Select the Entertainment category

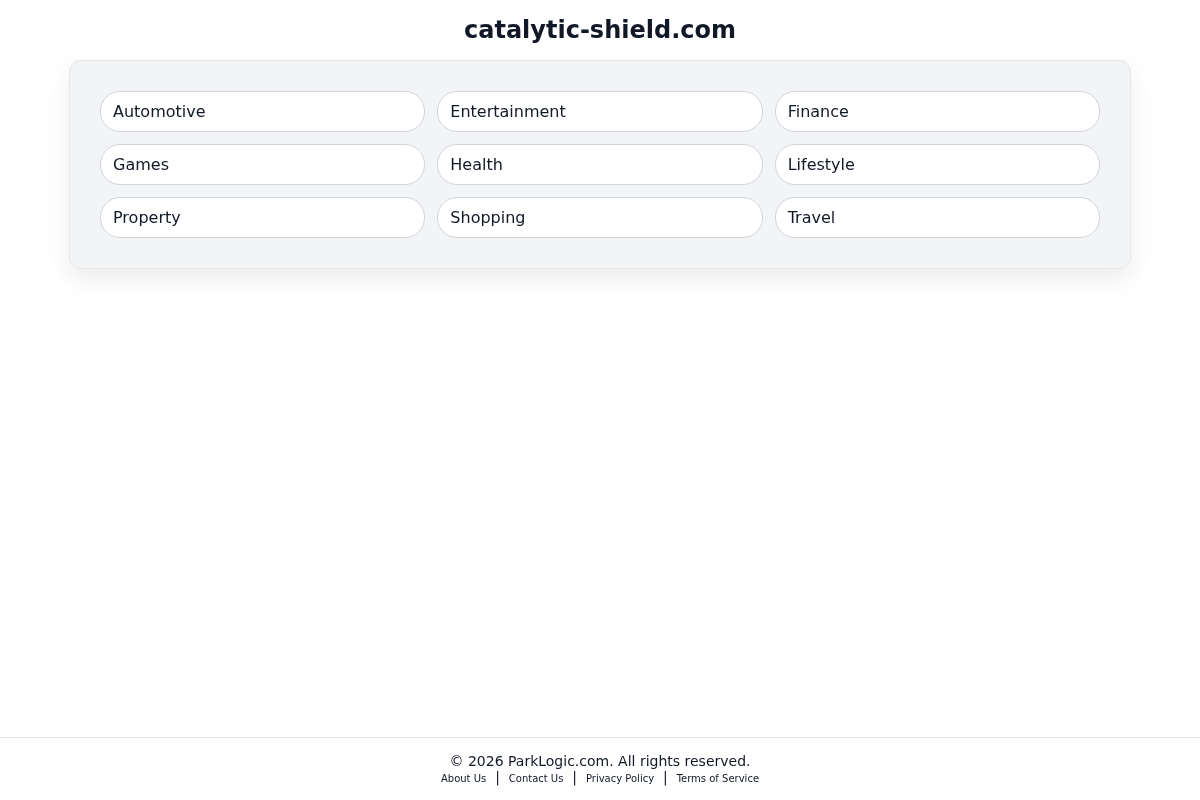[600, 111]
